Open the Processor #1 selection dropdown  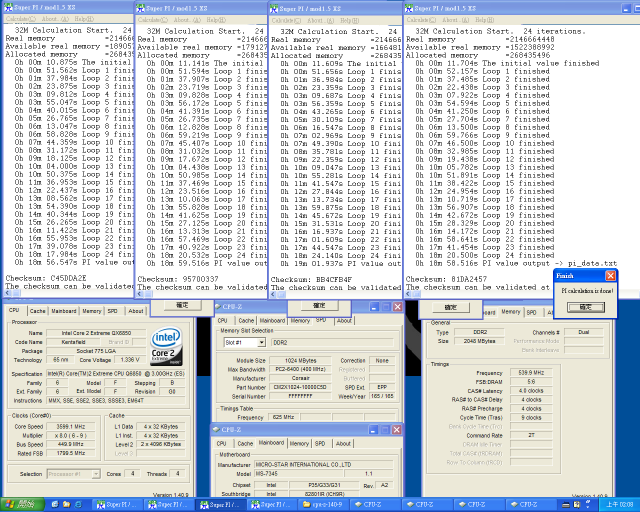[96, 474]
